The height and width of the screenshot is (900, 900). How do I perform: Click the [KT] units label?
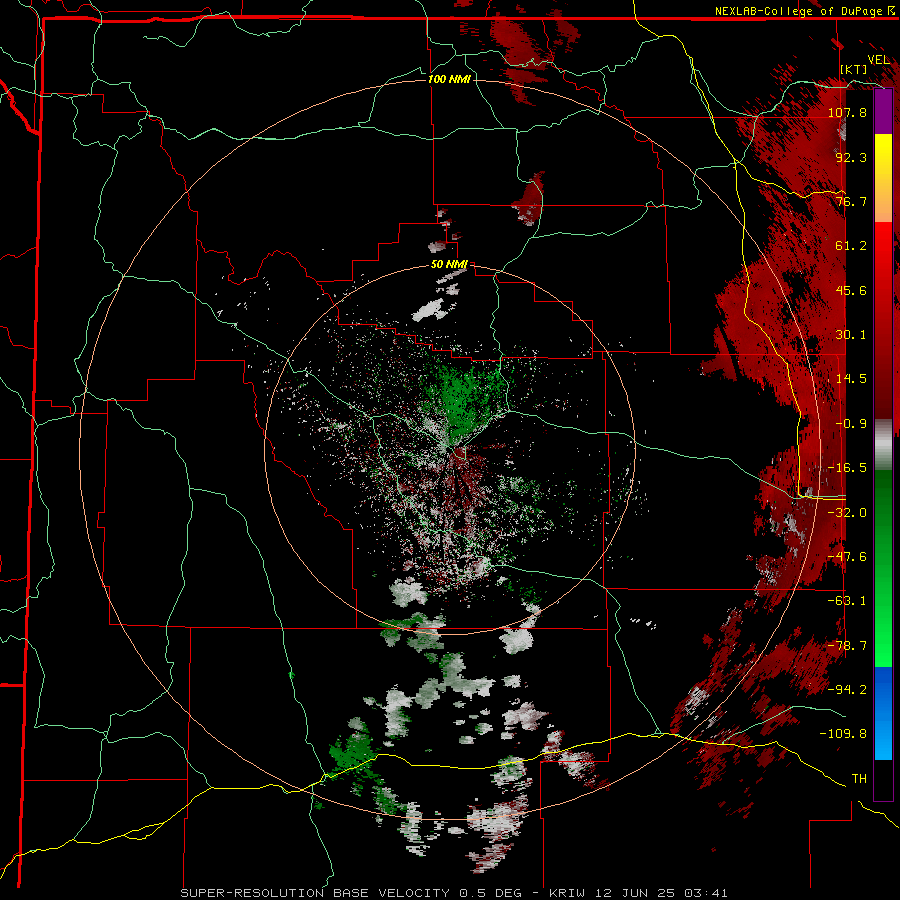click(854, 69)
